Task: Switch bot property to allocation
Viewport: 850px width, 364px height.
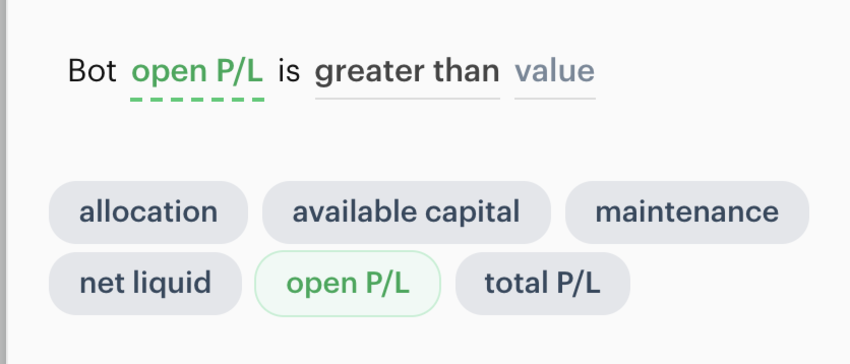Action: pos(148,212)
